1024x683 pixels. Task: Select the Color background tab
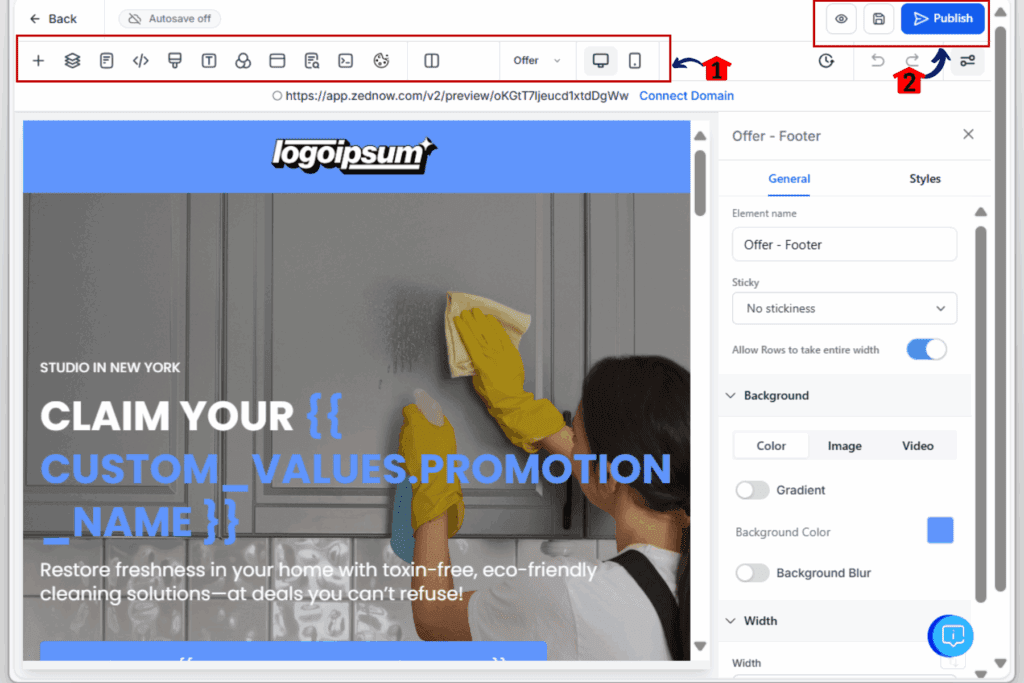[x=771, y=446]
